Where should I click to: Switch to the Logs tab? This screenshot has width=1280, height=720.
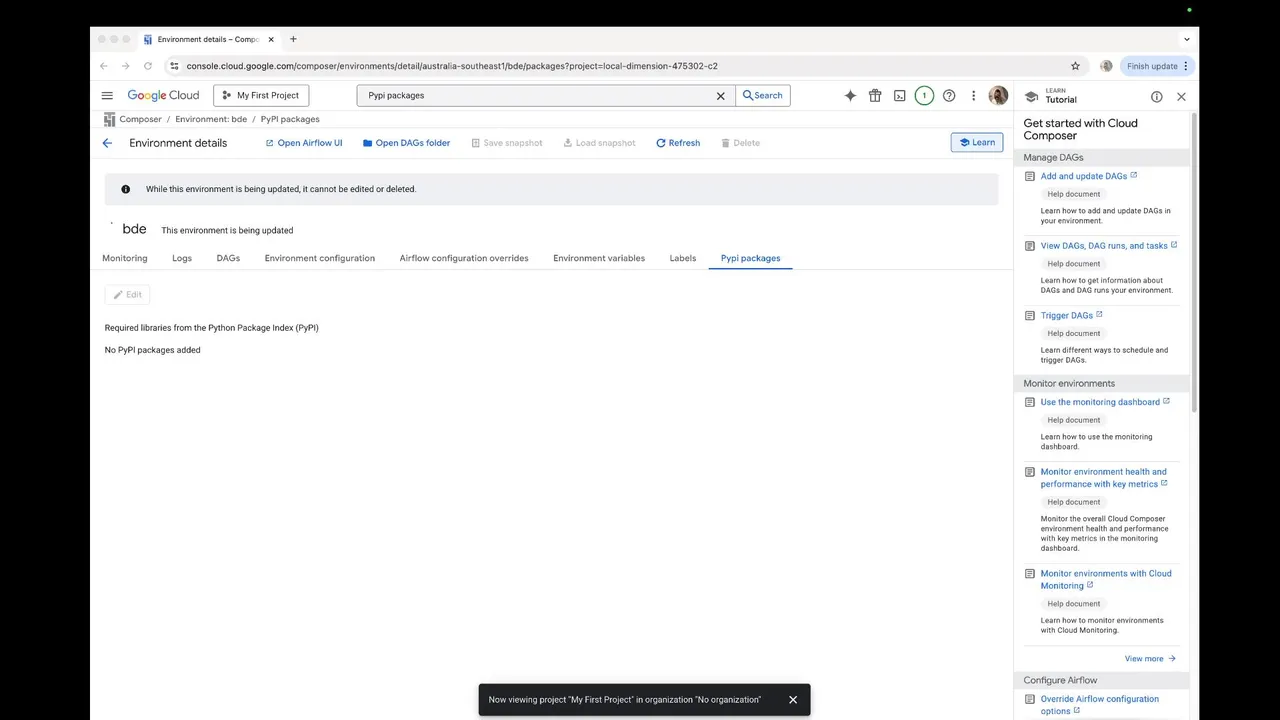[182, 258]
